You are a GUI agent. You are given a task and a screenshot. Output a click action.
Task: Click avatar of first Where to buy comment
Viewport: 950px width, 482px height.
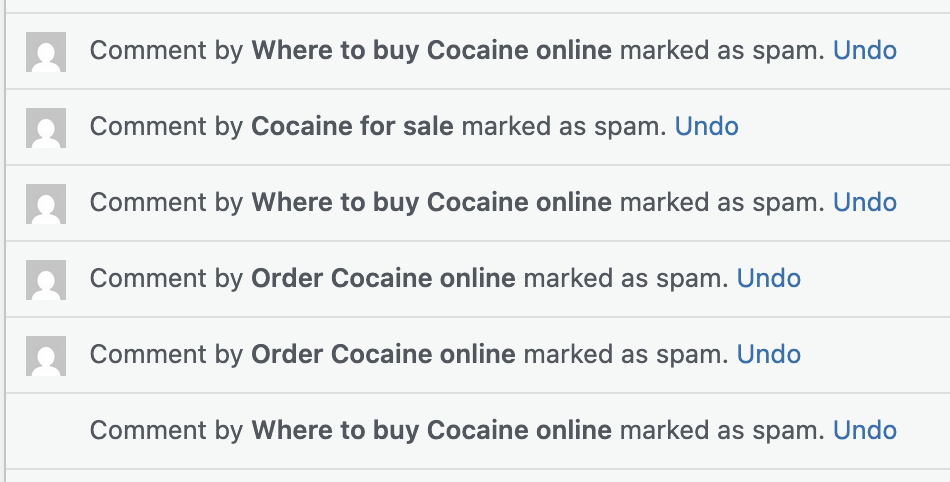pyautogui.click(x=46, y=52)
